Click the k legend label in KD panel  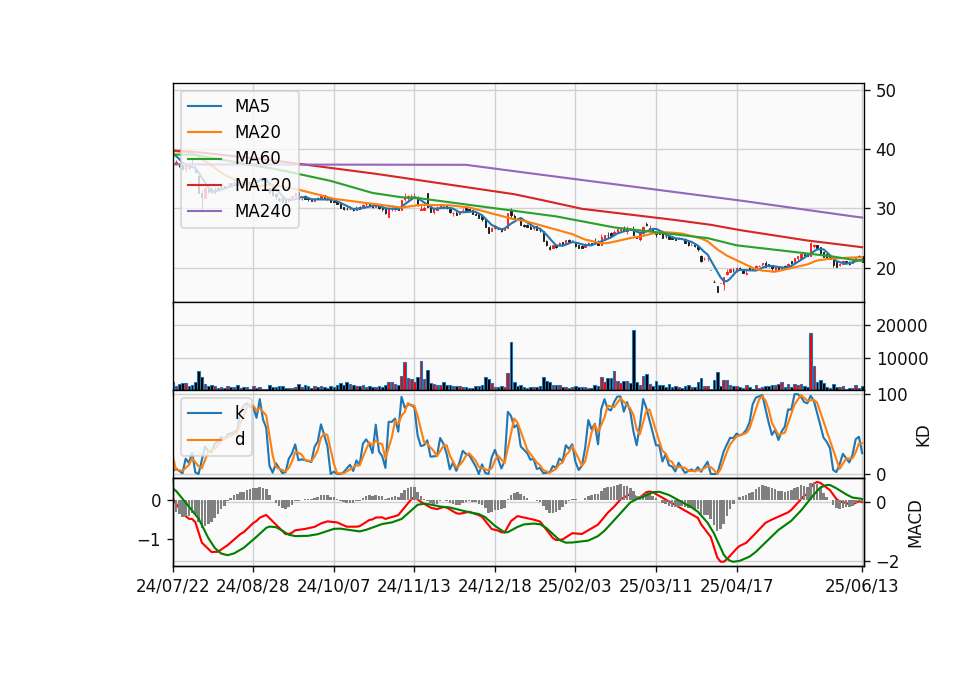(239, 413)
